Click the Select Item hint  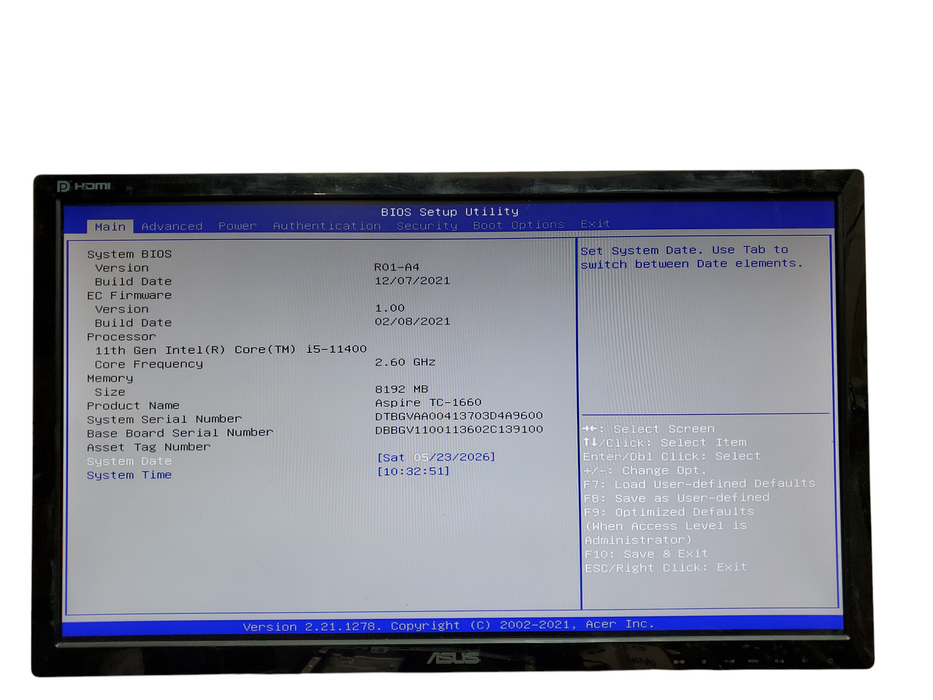pyautogui.click(x=665, y=442)
